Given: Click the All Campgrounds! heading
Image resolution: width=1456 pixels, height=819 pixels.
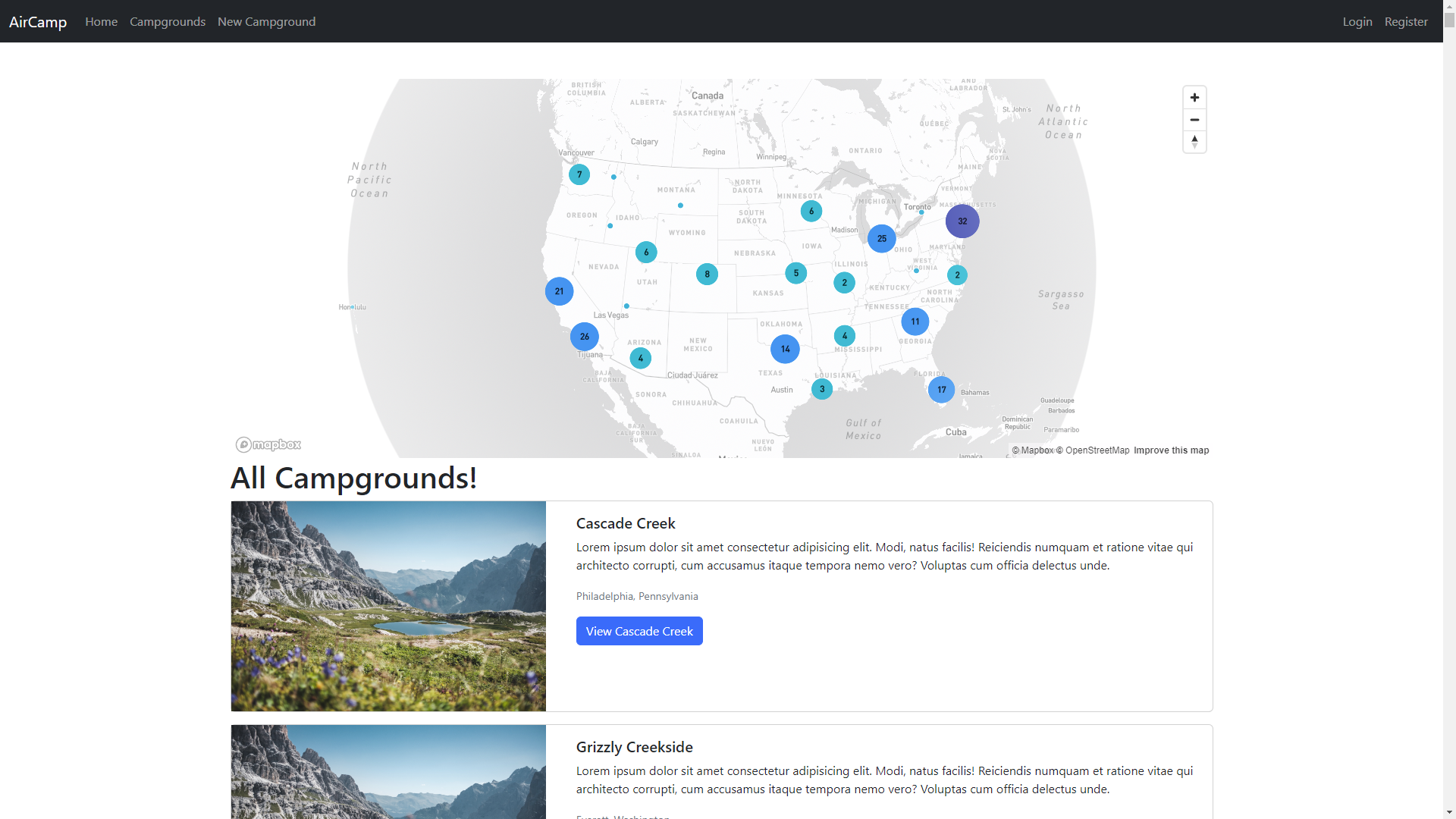Looking at the screenshot, I should (353, 478).
